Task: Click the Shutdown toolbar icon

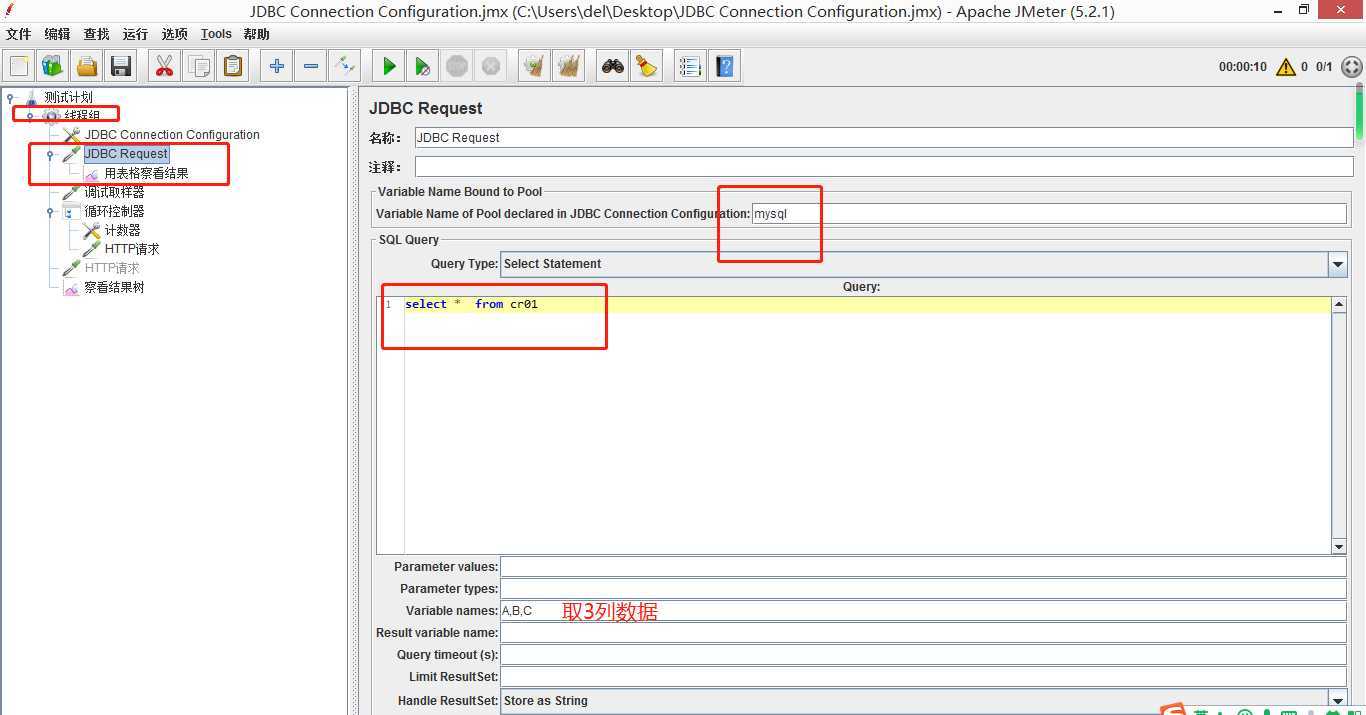Action: pyautogui.click(x=490, y=66)
